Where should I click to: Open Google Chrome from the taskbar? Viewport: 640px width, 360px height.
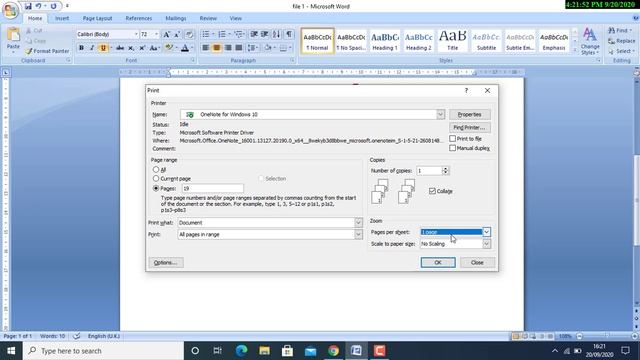pyautogui.click(x=333, y=351)
